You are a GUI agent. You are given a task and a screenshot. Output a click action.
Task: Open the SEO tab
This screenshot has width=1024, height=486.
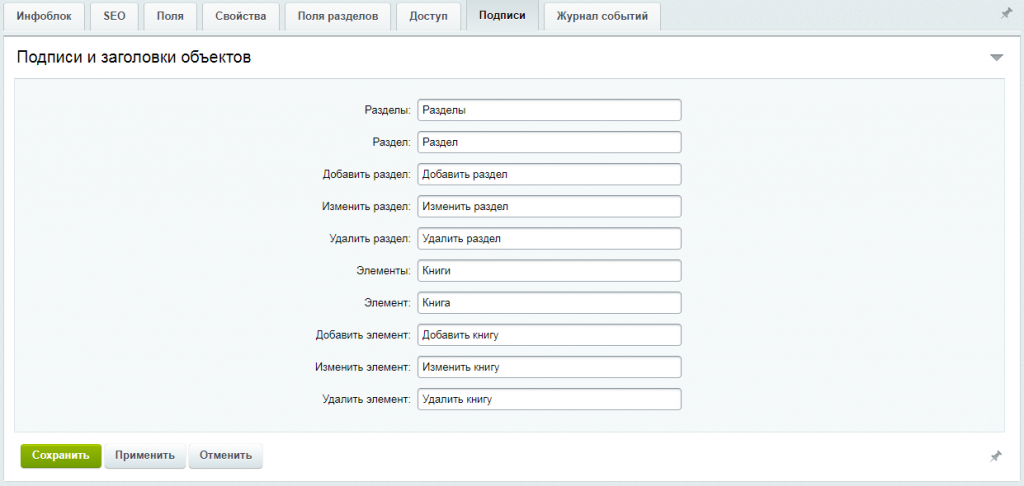tap(114, 16)
